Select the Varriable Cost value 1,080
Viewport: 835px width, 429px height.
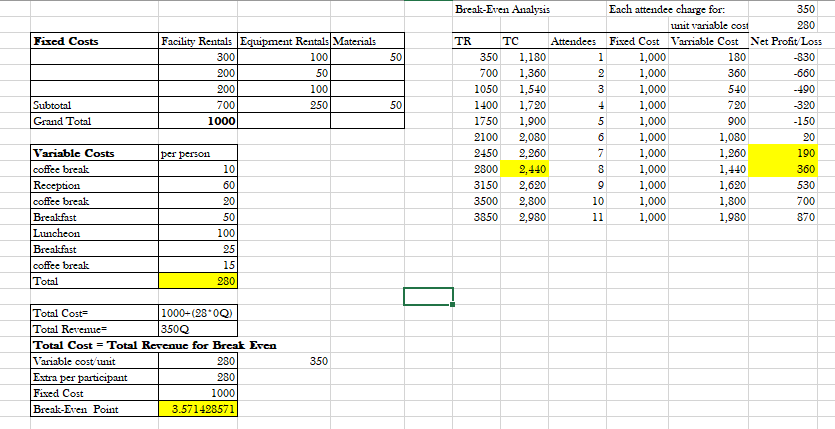pos(709,137)
